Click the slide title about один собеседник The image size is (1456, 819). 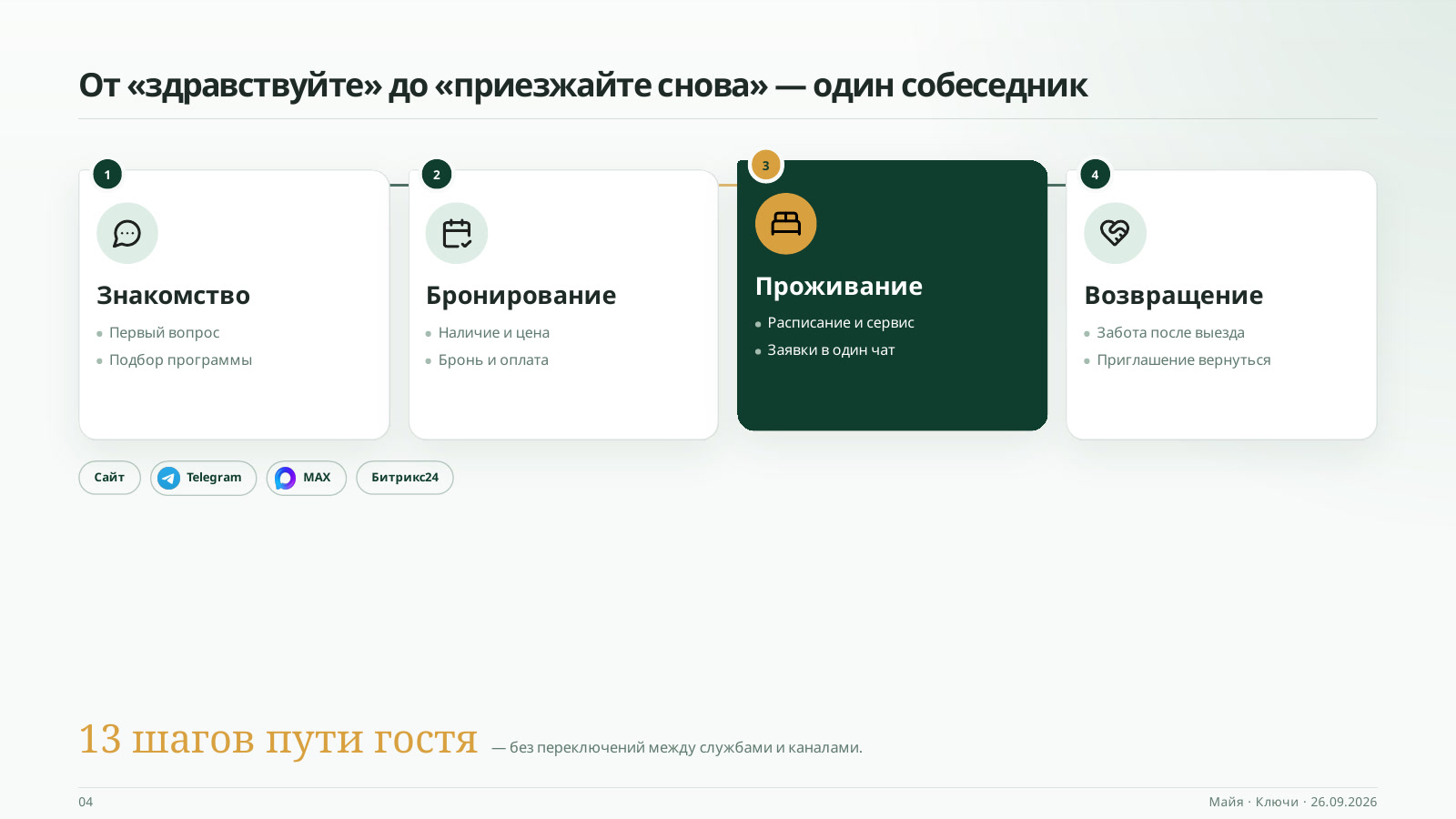click(583, 86)
